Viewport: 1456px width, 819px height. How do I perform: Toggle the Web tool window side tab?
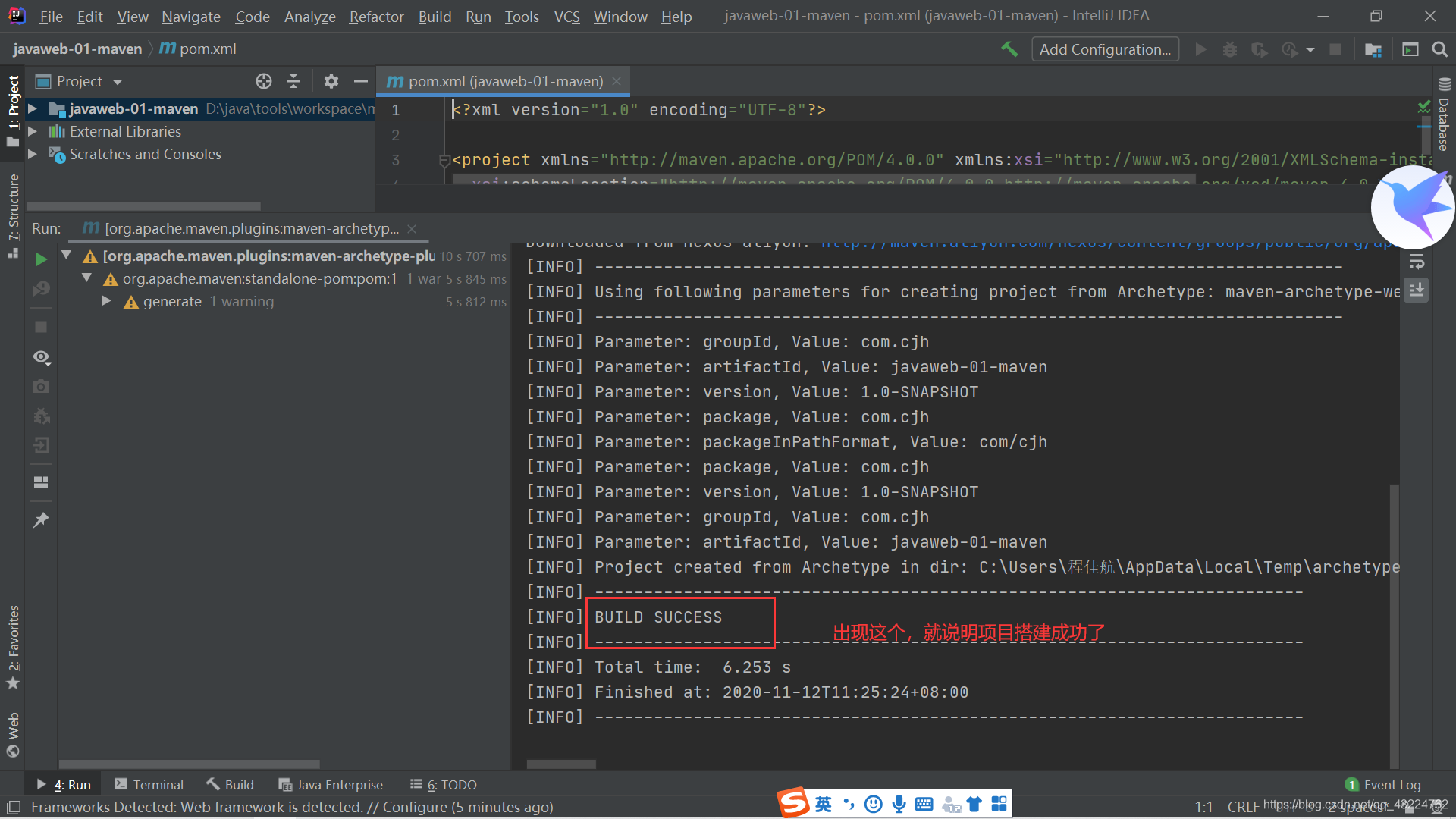point(13,735)
